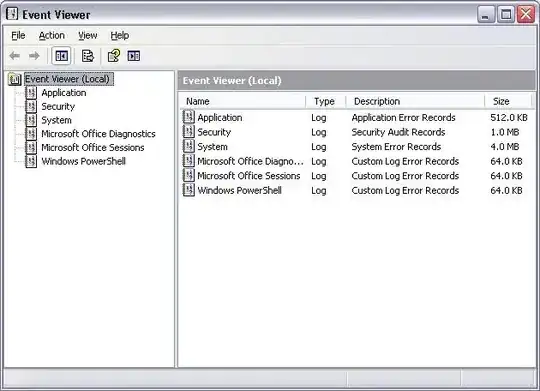Select Windows PowerShell in the console tree
Viewport: 540px width, 391px height.
coord(83,161)
